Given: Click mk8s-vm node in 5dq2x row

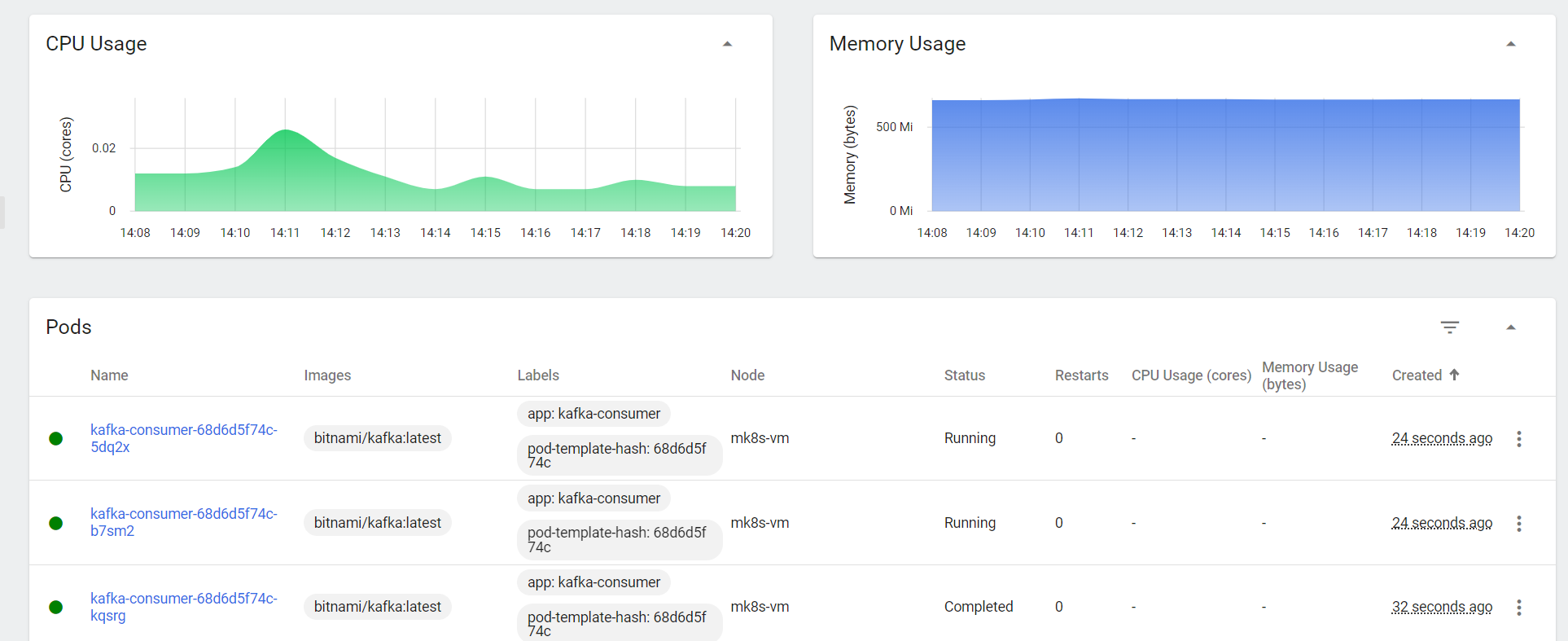Looking at the screenshot, I should tap(760, 438).
